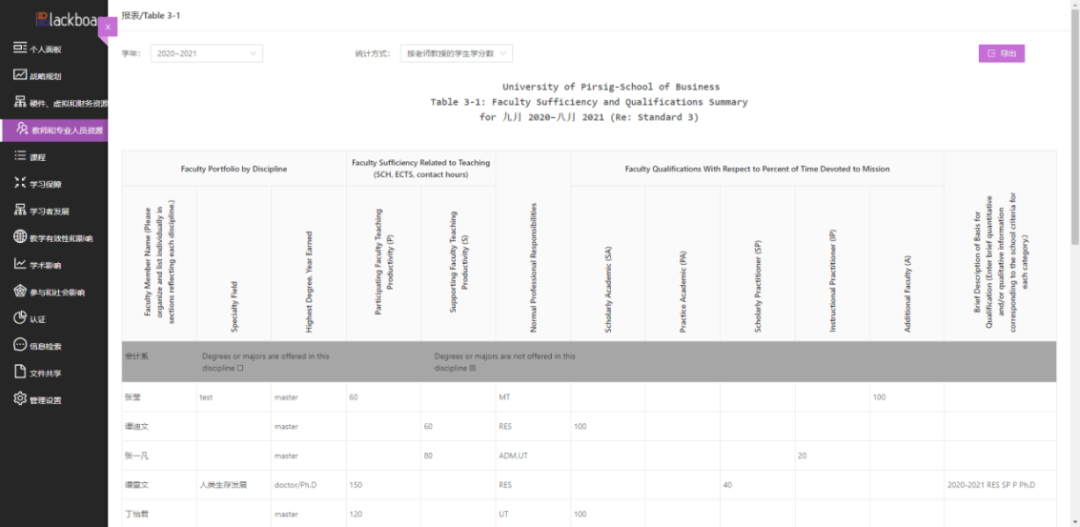Click 'Scholarly Practitioner (SP)' column header
Viewport: 1080px width, 527px height.
(x=758, y=263)
